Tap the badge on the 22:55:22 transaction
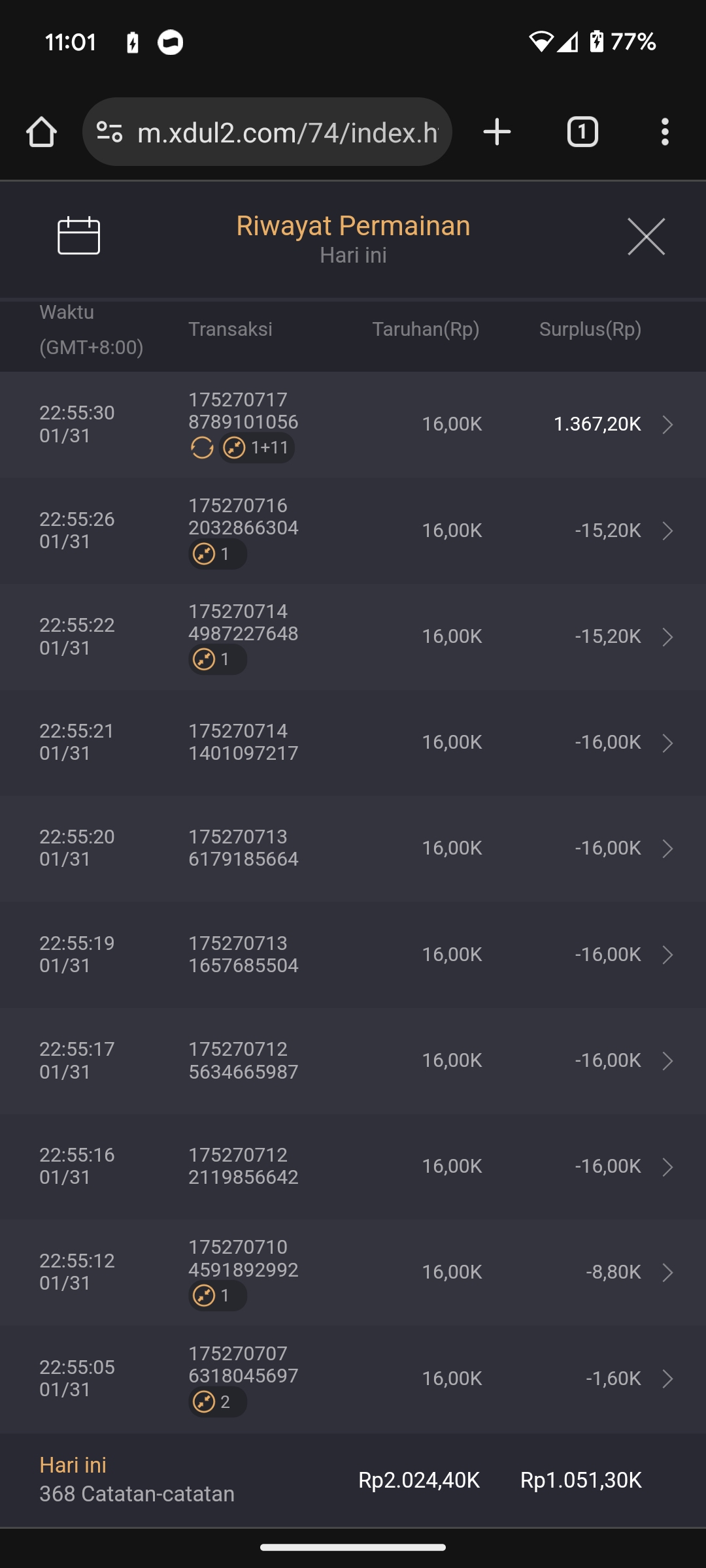Viewport: 706px width, 1568px height. tap(218, 660)
